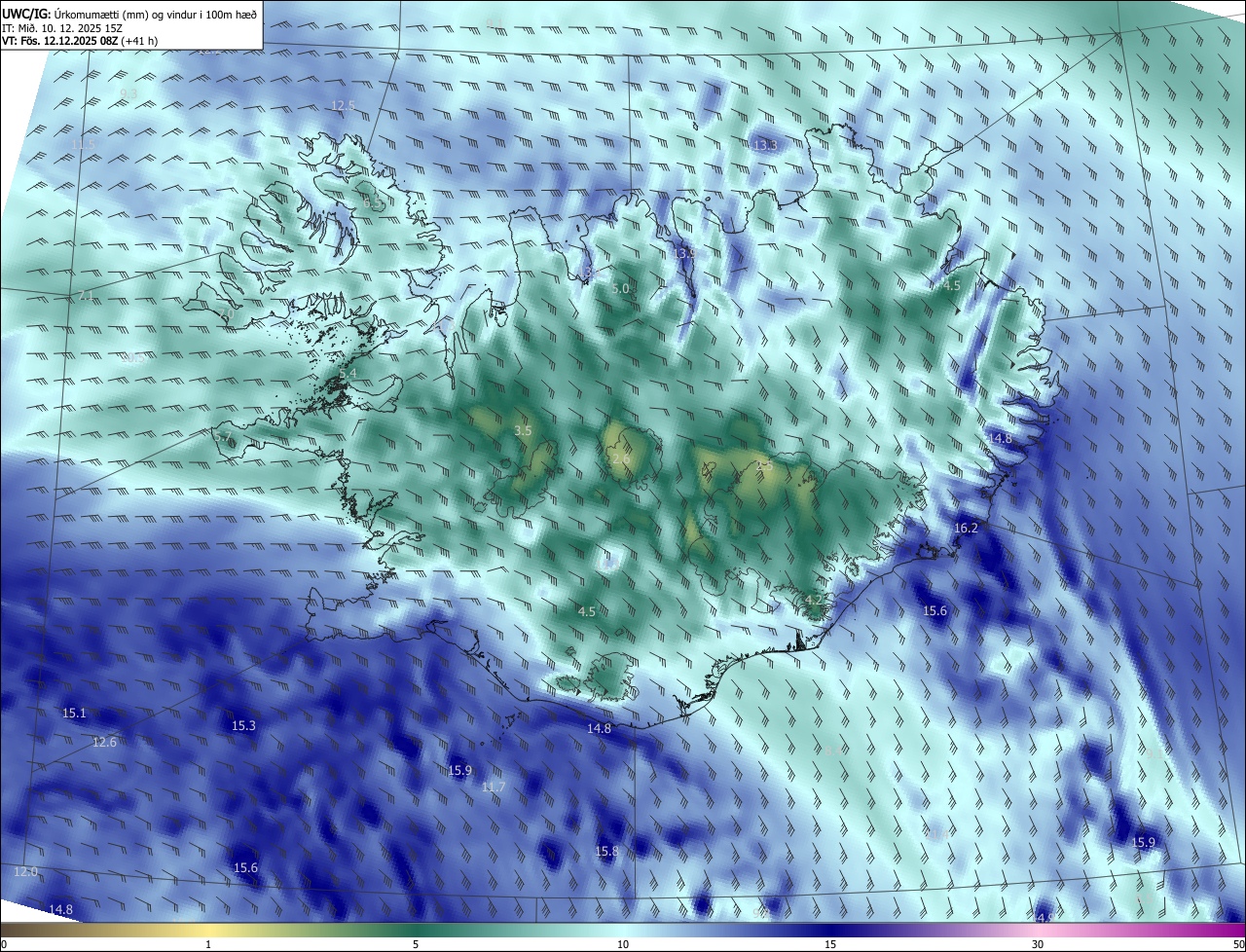Click the '5' tick on the color scale
The height and width of the screenshot is (952, 1246).
click(x=416, y=945)
